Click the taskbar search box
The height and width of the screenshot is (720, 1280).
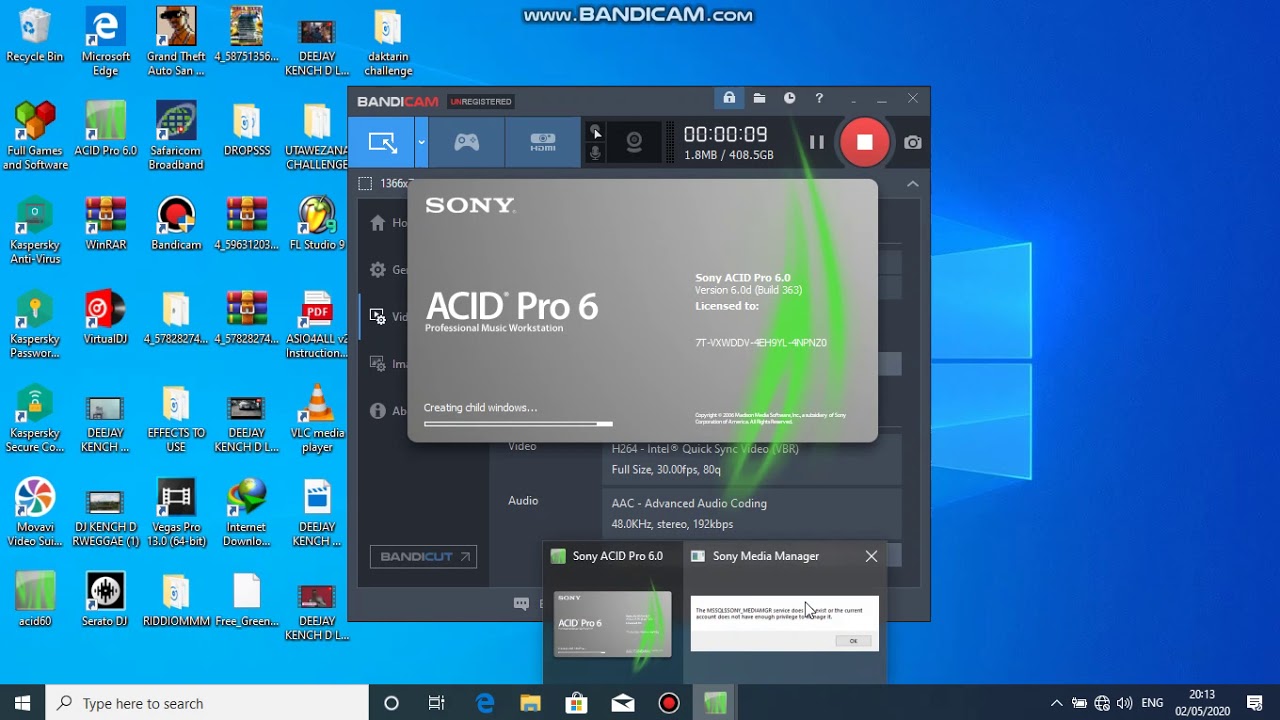click(x=207, y=703)
